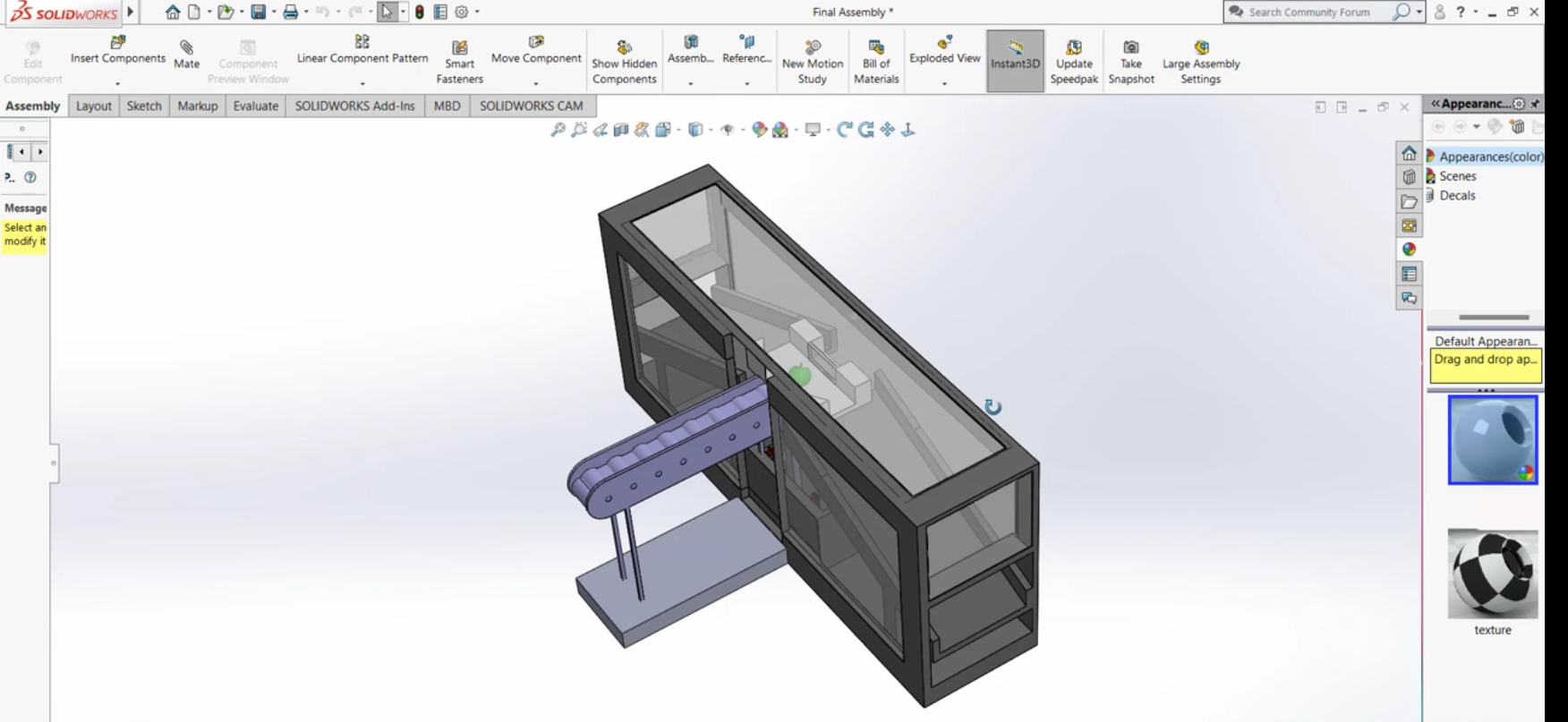Save the Final Assembly
1568x722 pixels.
(258, 12)
